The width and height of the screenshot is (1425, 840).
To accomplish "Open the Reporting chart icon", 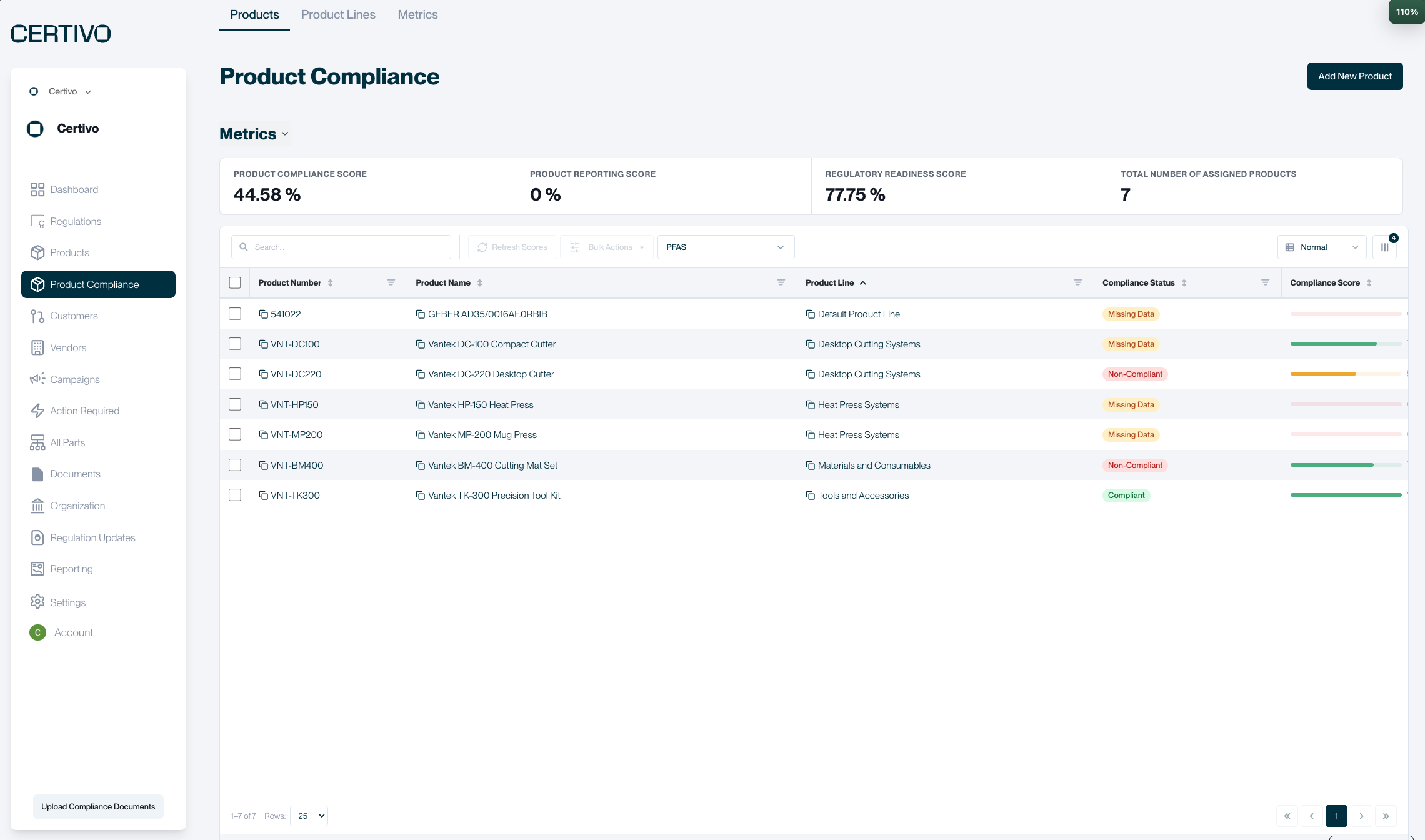I will point(37,569).
